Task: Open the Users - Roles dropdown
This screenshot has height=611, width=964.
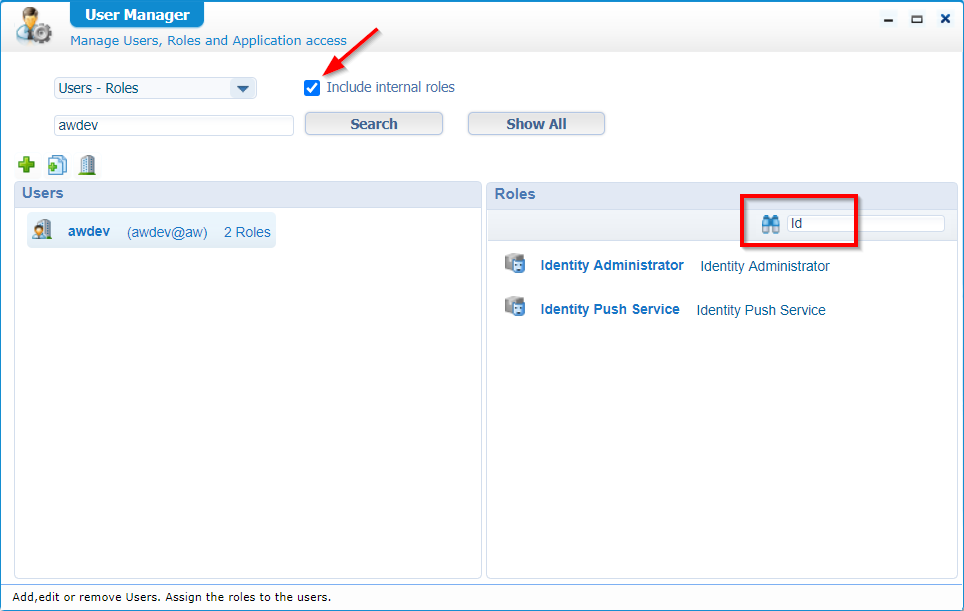Action: [155, 89]
